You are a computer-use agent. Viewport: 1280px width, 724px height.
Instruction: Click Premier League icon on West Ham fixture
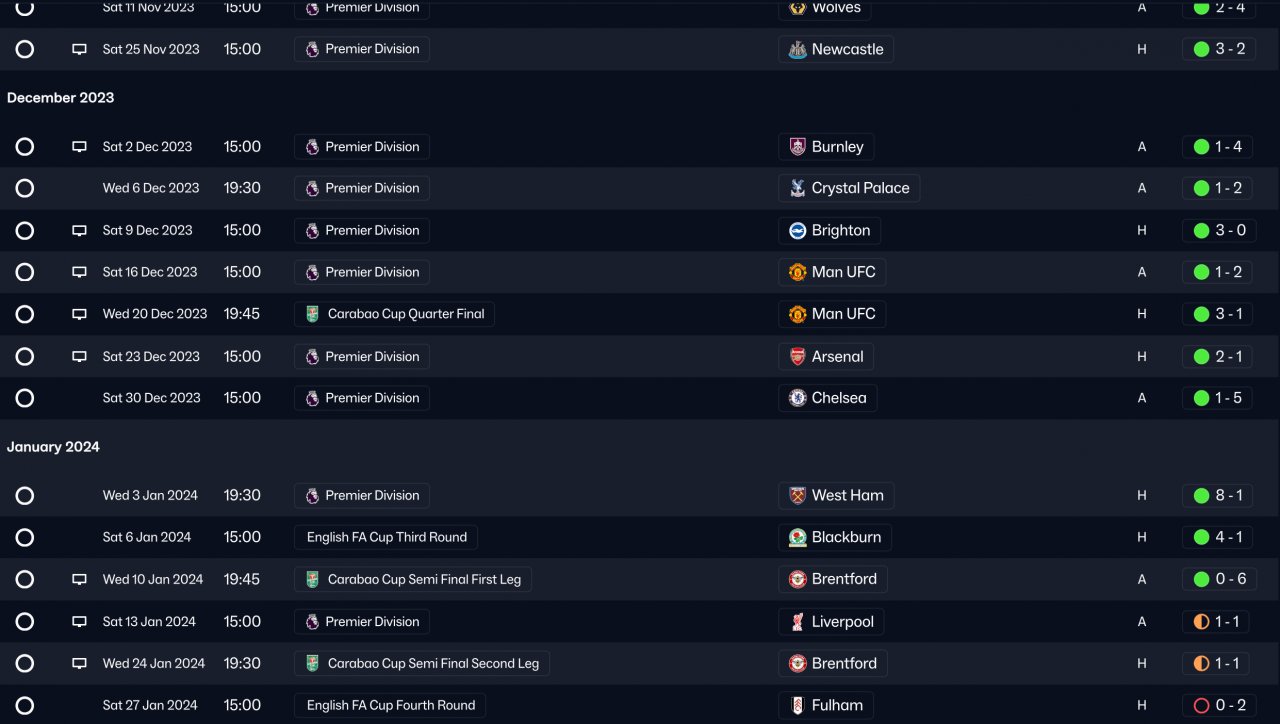pos(312,496)
